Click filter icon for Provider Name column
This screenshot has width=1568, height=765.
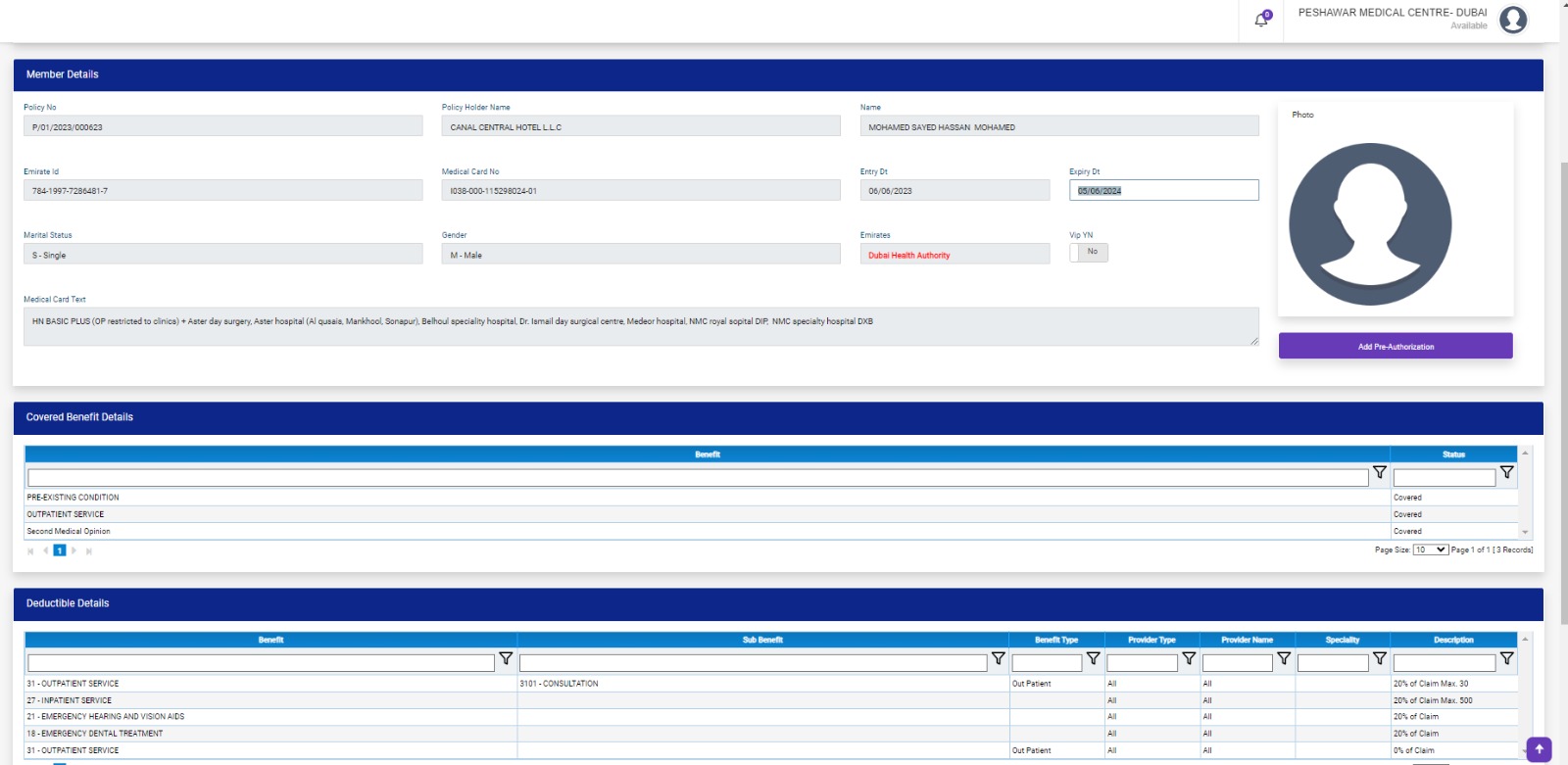1284,658
